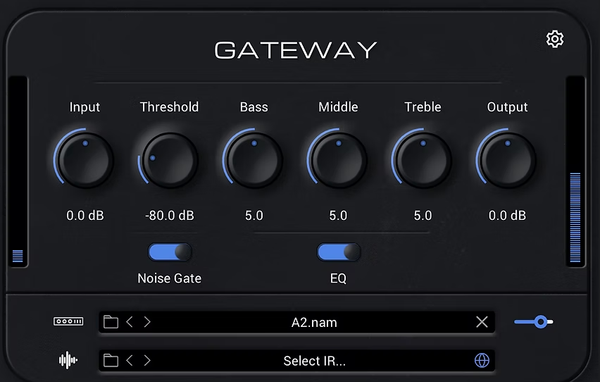Open folder to browse NAM models

pos(111,322)
